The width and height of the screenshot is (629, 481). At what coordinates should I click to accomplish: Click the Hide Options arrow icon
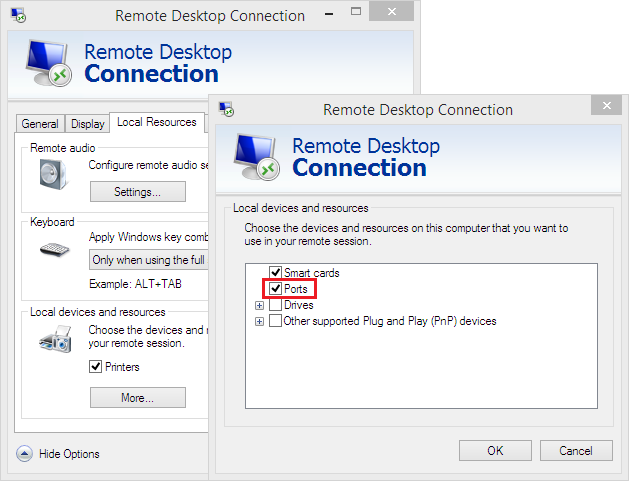25,453
